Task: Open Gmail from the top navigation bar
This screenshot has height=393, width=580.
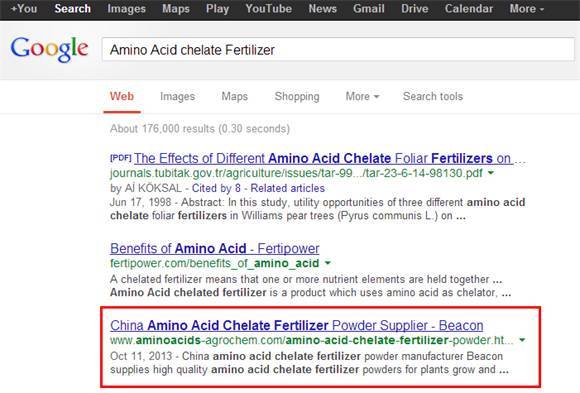Action: pyautogui.click(x=368, y=9)
